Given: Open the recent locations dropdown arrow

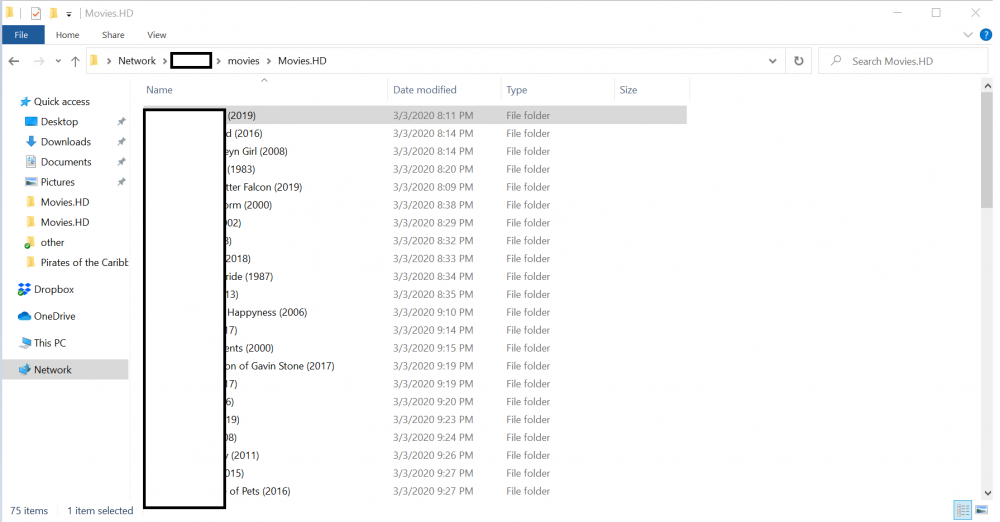Looking at the screenshot, I should click(x=58, y=61).
